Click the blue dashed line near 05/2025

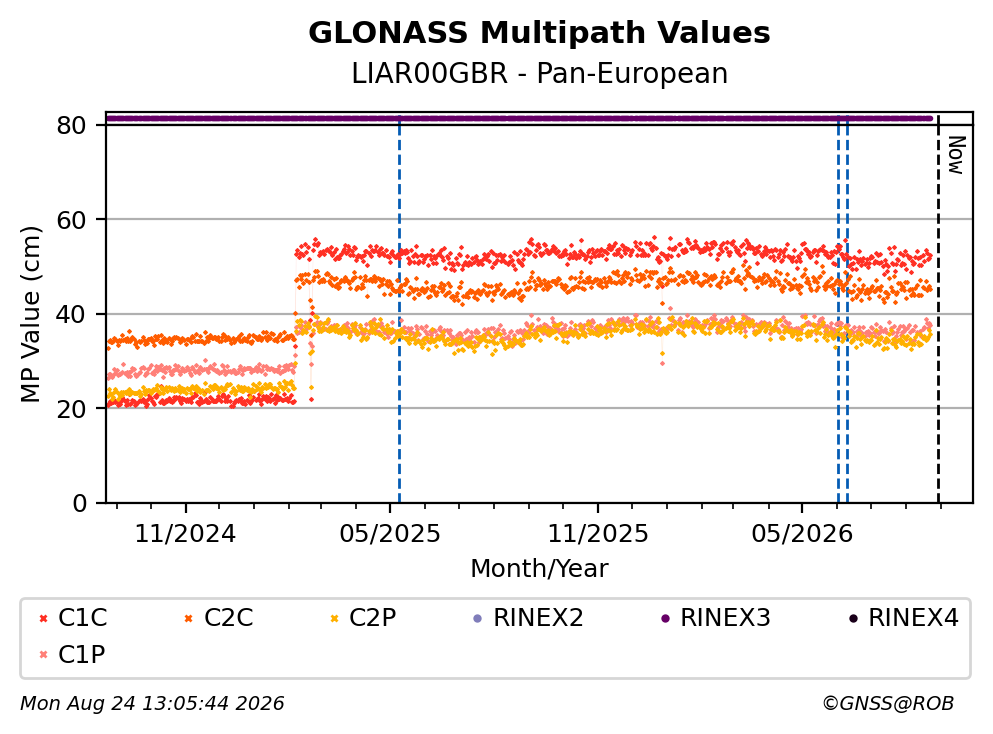(400, 310)
